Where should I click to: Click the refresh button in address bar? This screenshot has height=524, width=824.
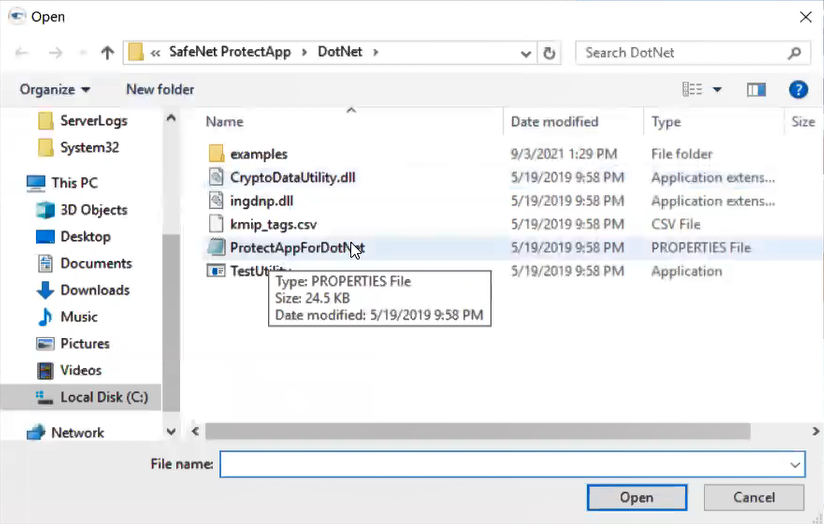coord(549,53)
